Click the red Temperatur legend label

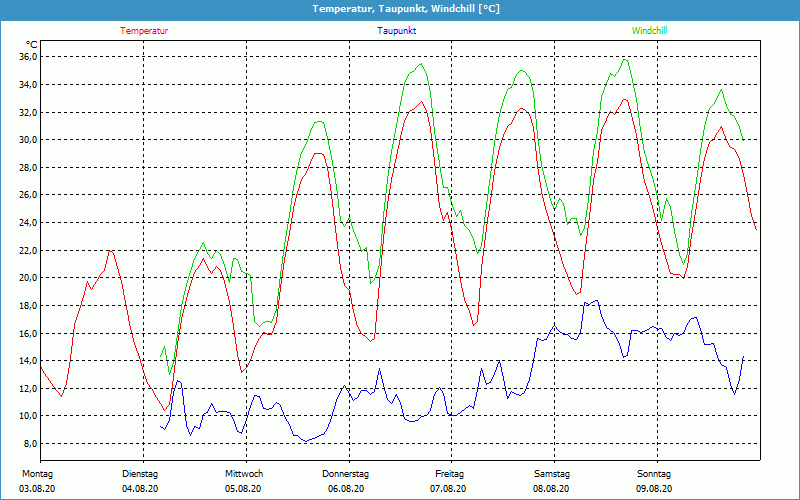(144, 31)
